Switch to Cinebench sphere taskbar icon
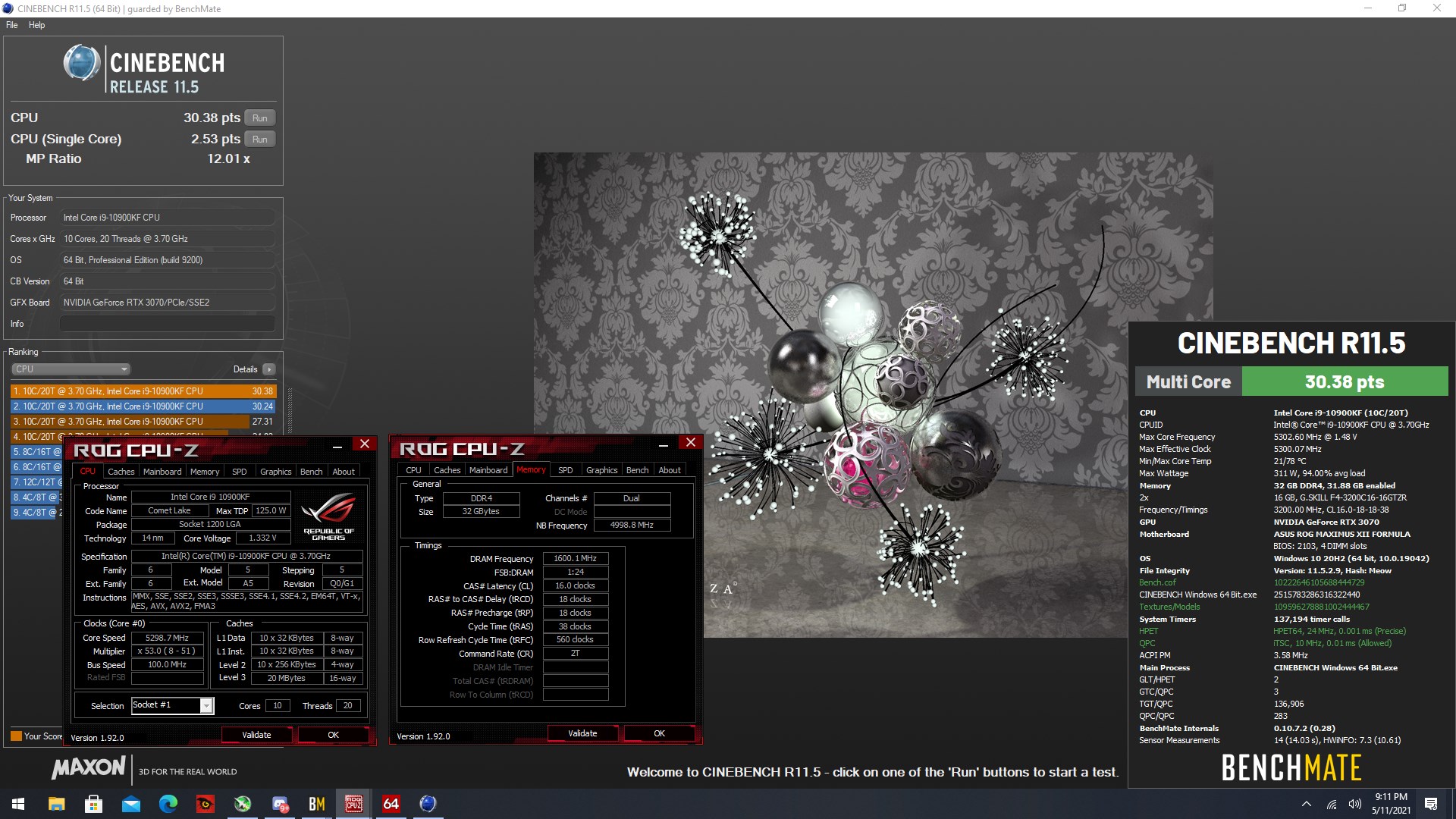Screen dimensions: 1456x819 tap(428, 804)
